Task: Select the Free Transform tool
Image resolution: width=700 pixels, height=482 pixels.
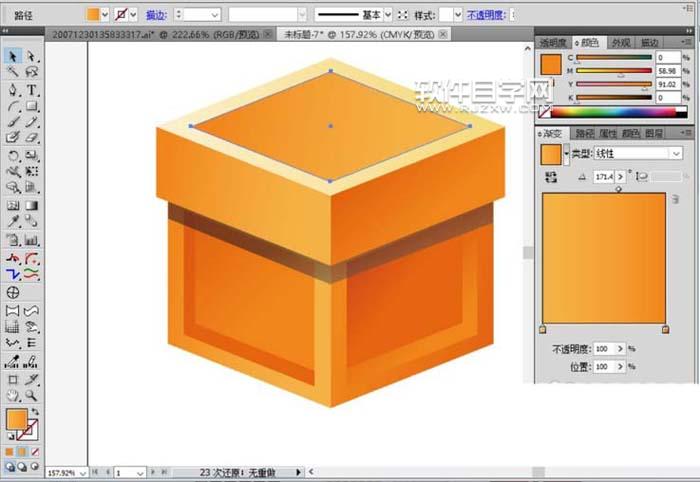Action: pos(31,171)
